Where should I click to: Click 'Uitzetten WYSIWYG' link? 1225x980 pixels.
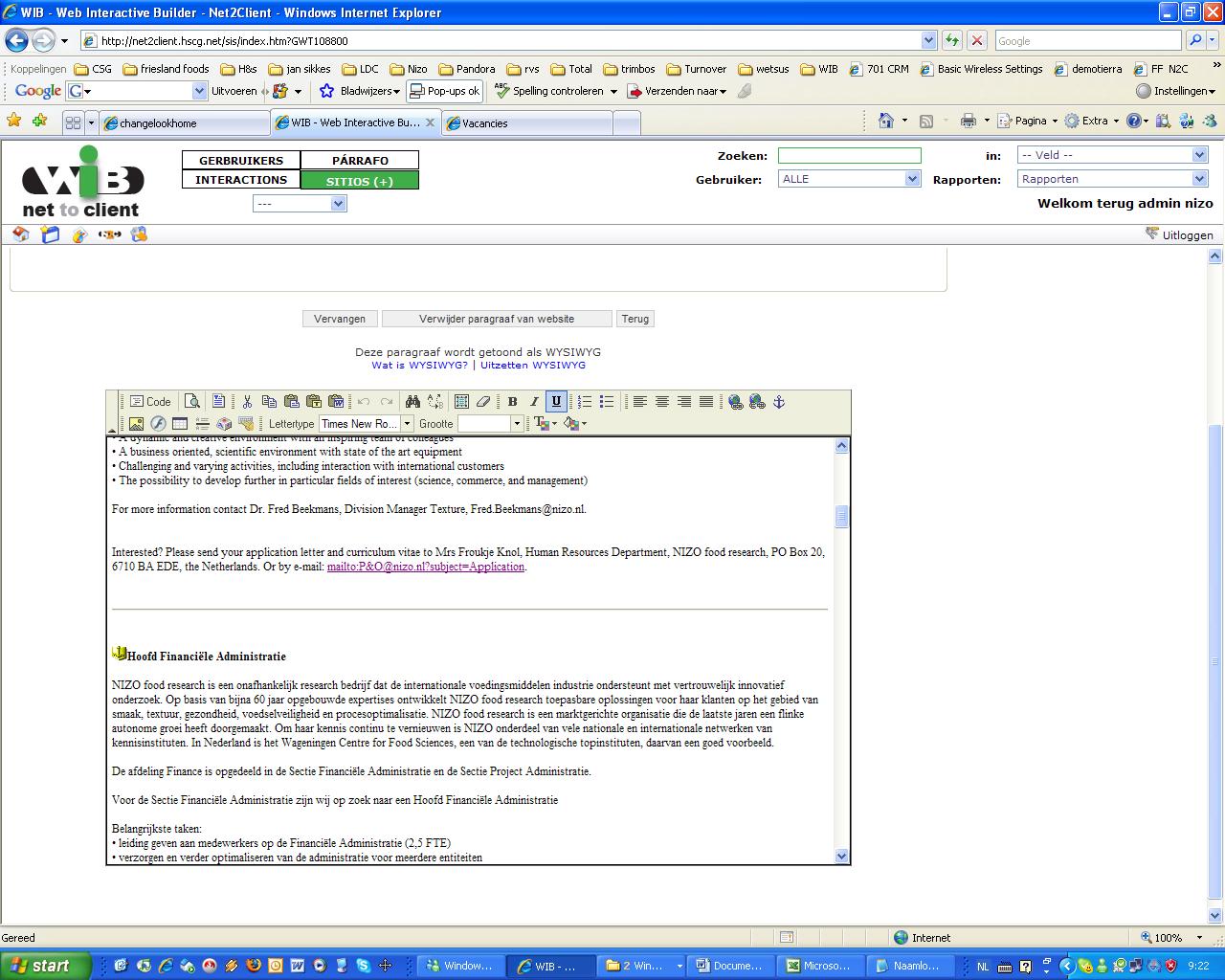pyautogui.click(x=533, y=366)
